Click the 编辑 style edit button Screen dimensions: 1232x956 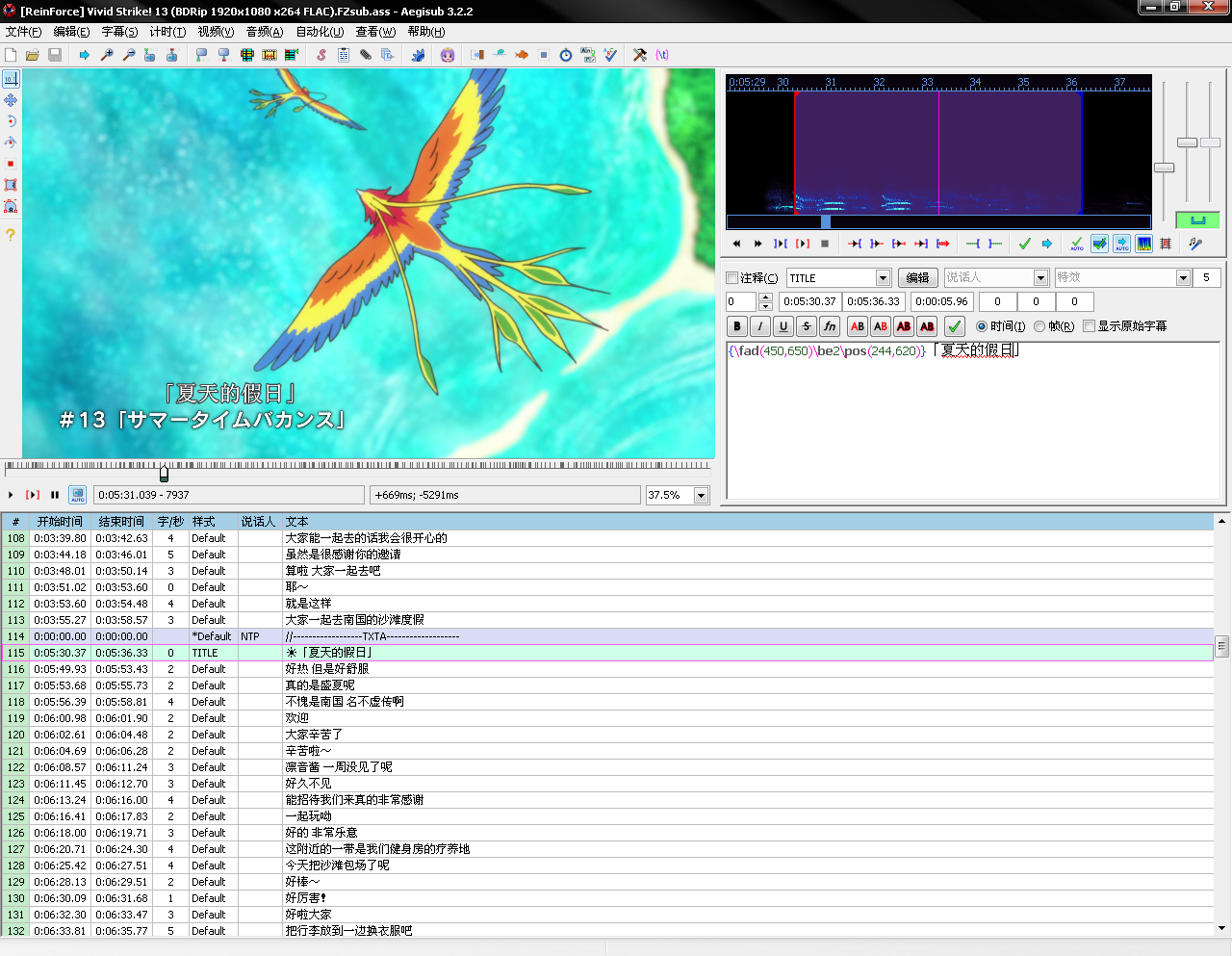click(x=918, y=278)
